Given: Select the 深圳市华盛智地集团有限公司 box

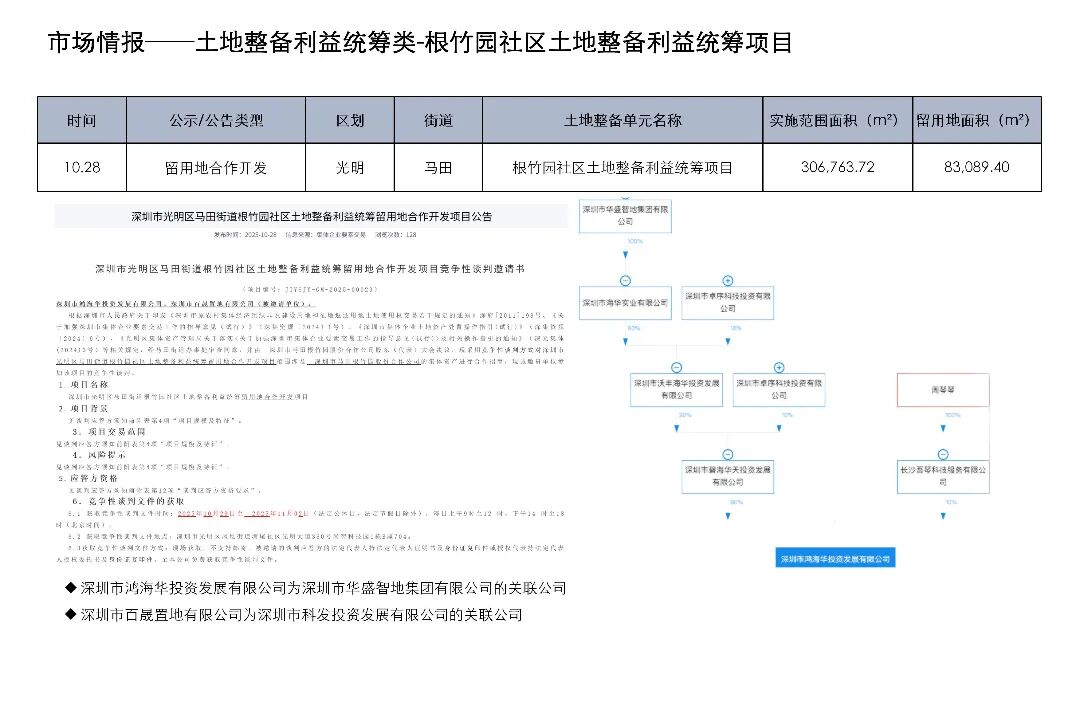Looking at the screenshot, I should pyautogui.click(x=625, y=217).
